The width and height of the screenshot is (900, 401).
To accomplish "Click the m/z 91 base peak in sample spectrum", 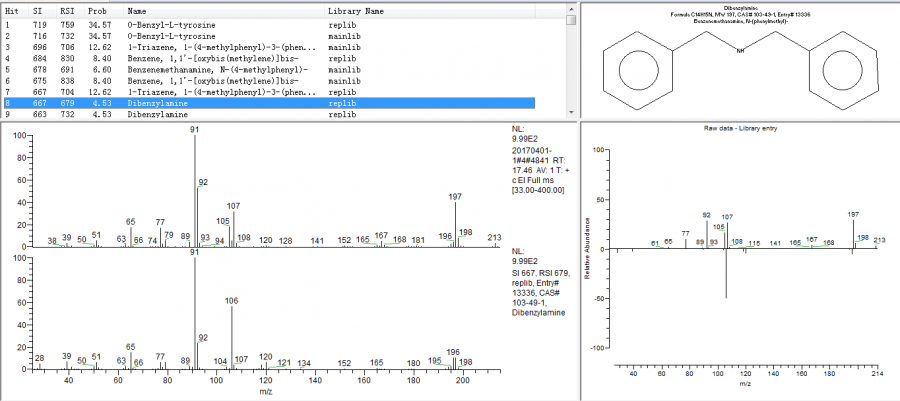I will [x=195, y=190].
